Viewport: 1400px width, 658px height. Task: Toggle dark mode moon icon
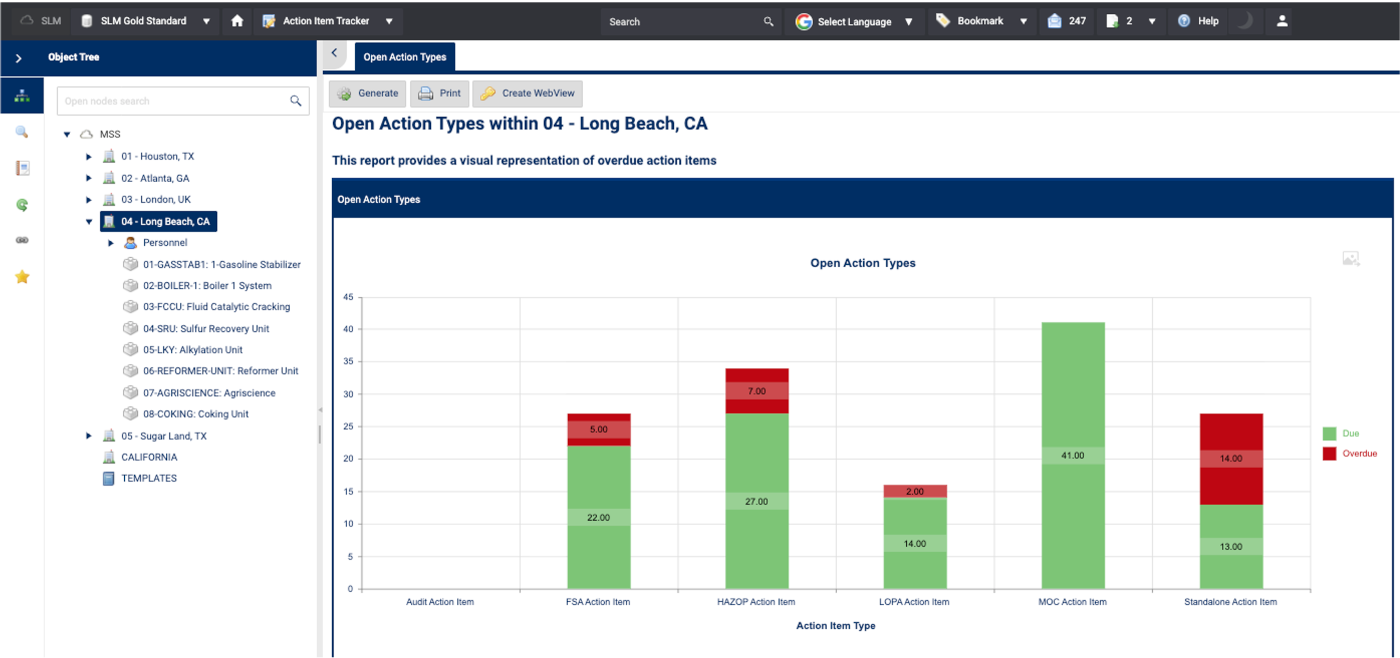point(1244,21)
